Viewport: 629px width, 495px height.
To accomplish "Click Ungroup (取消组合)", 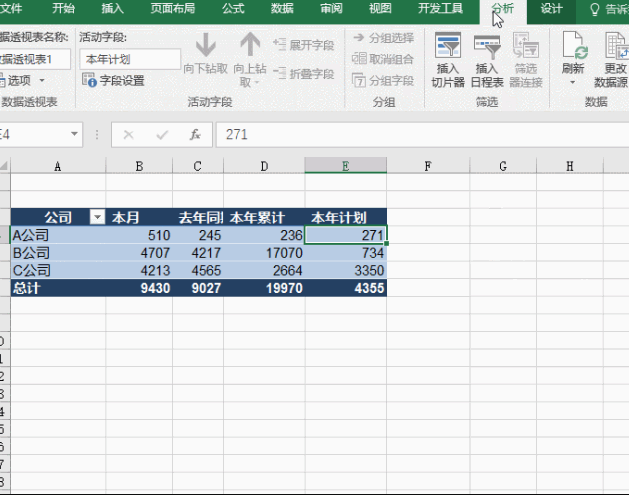I will (383, 59).
